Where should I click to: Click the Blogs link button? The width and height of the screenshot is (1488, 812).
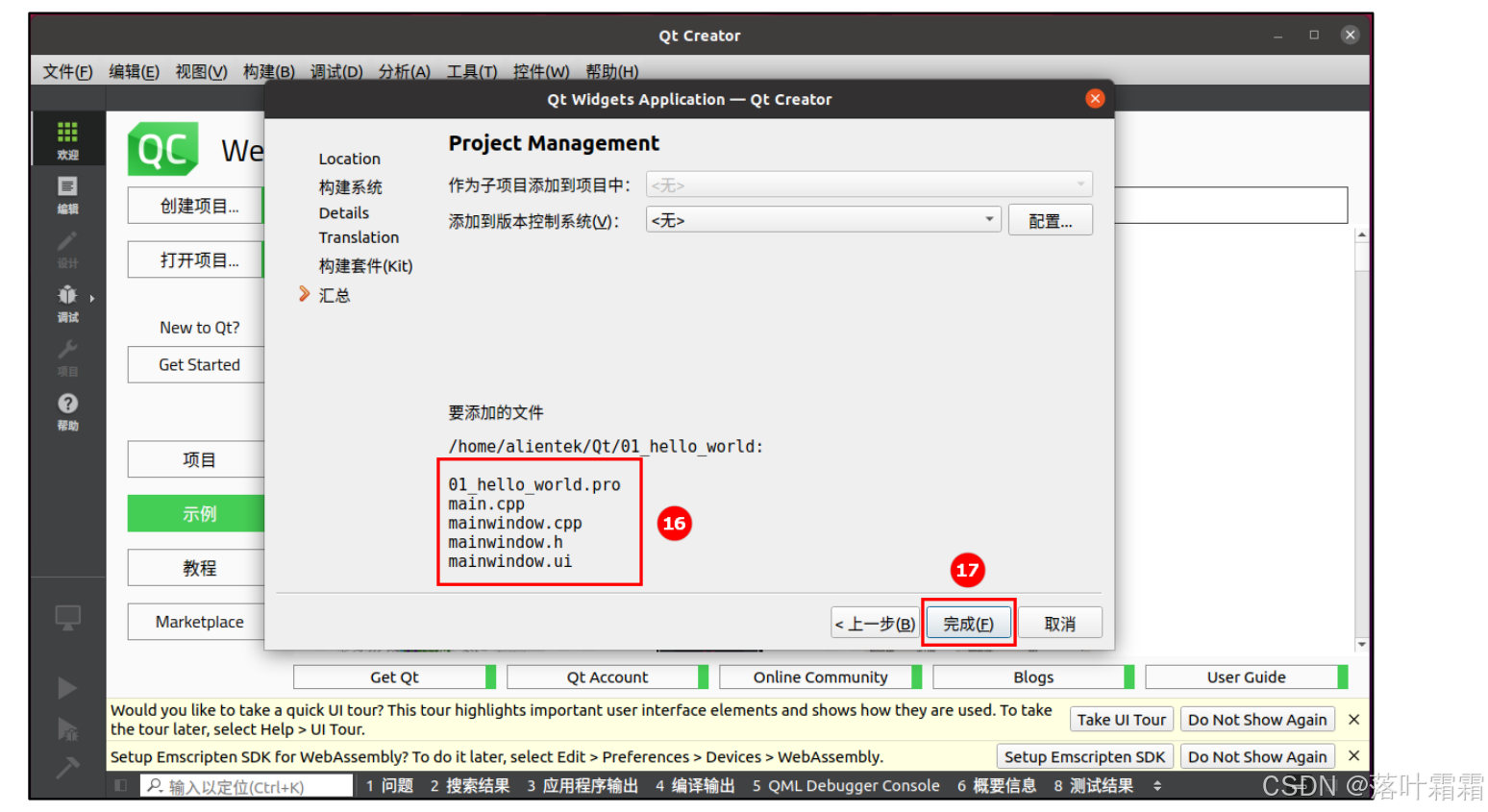pyautogui.click(x=1033, y=677)
